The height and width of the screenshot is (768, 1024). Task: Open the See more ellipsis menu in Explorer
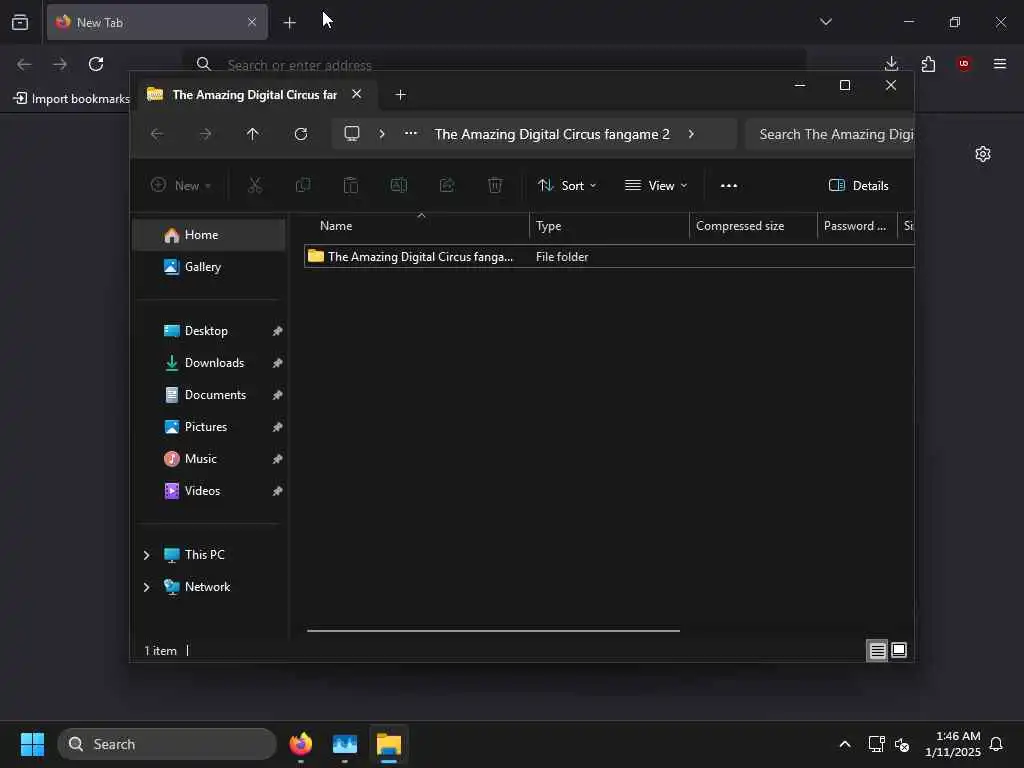(729, 185)
